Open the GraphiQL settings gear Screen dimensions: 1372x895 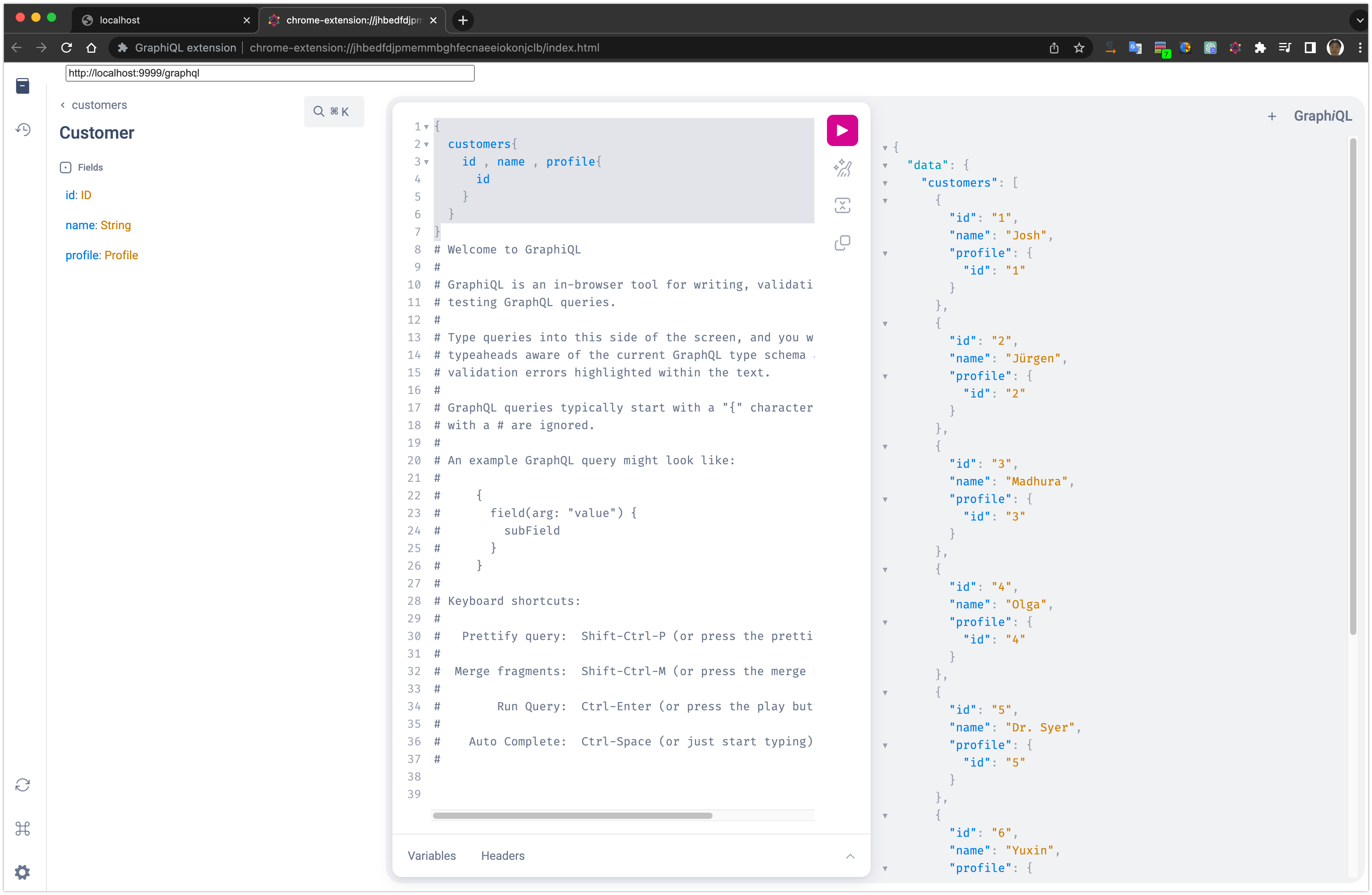click(23, 872)
